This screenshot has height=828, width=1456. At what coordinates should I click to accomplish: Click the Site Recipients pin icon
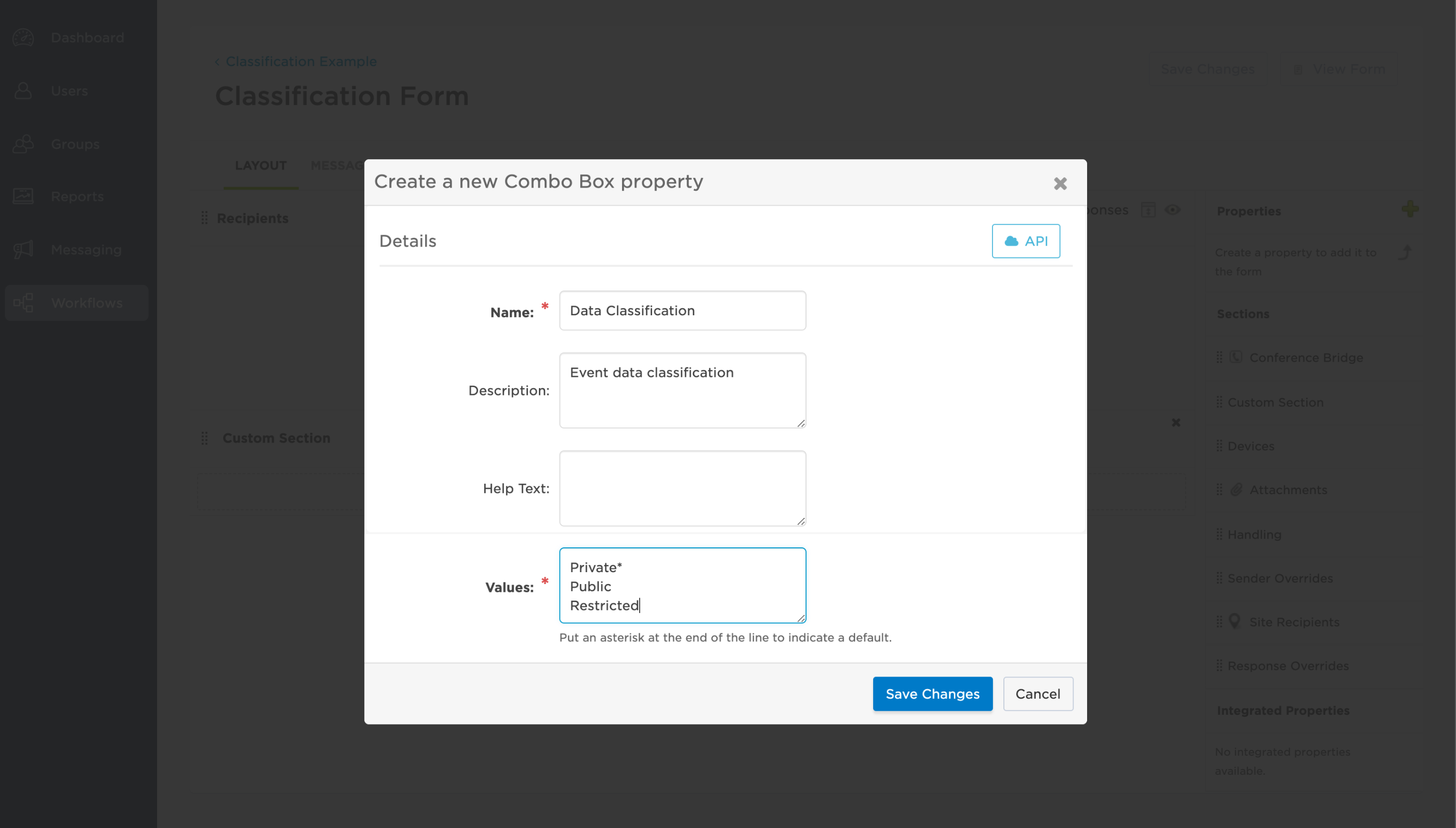click(x=1234, y=621)
